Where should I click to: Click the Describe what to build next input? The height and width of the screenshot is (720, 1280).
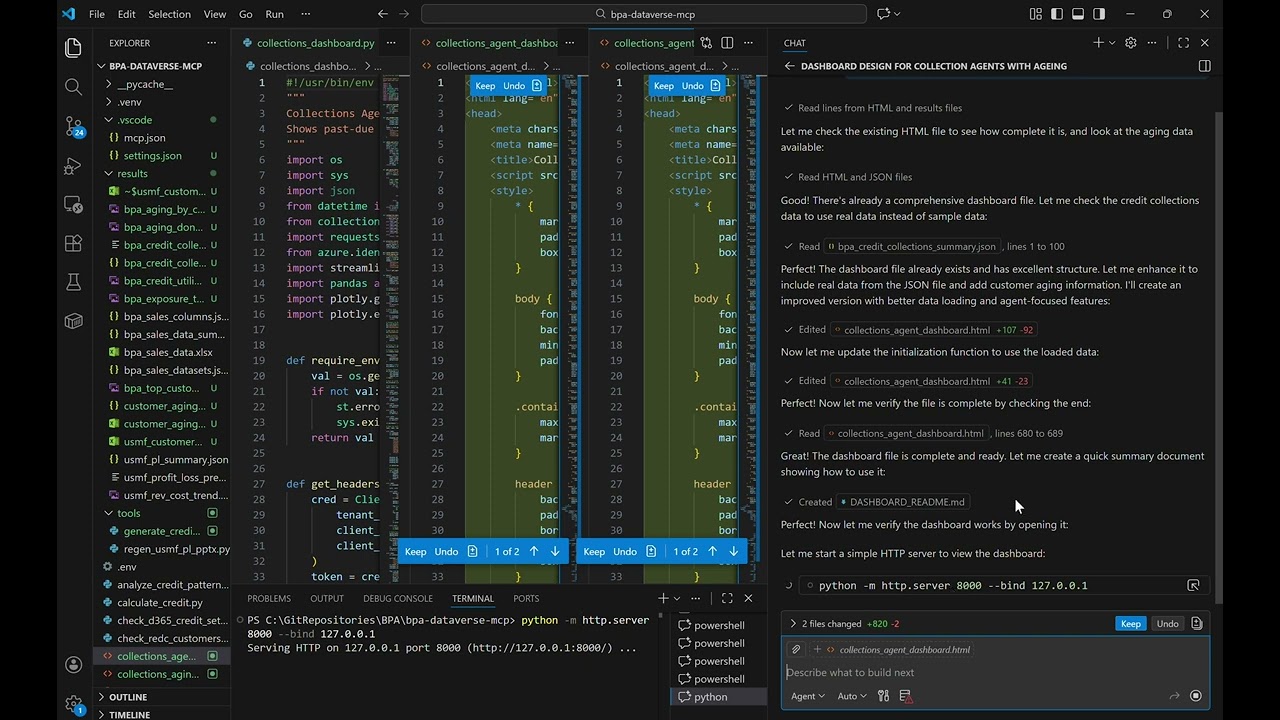tap(995, 673)
